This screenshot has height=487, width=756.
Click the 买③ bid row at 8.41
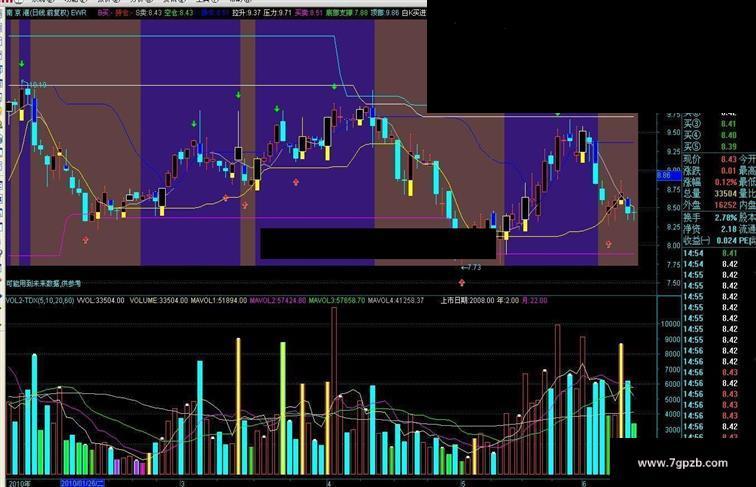tap(711, 124)
